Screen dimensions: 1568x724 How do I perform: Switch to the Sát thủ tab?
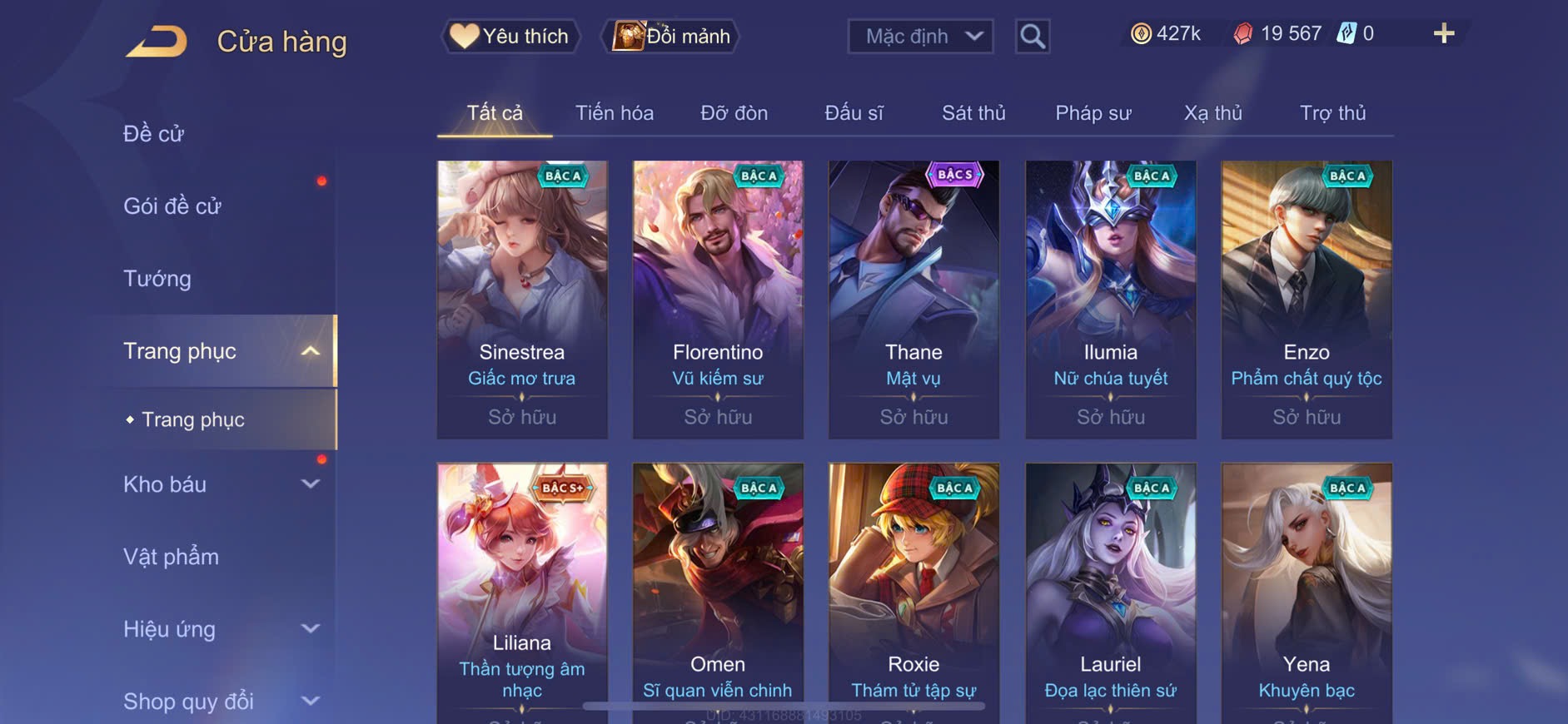[973, 113]
